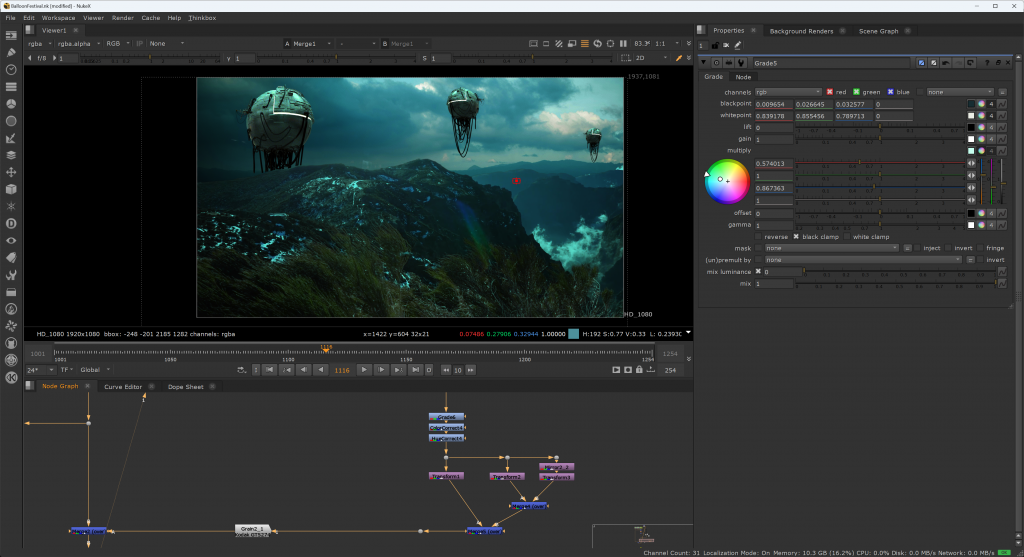The image size is (1024, 557).
Task: Float the Grade5 properties panel
Action: click(x=998, y=63)
